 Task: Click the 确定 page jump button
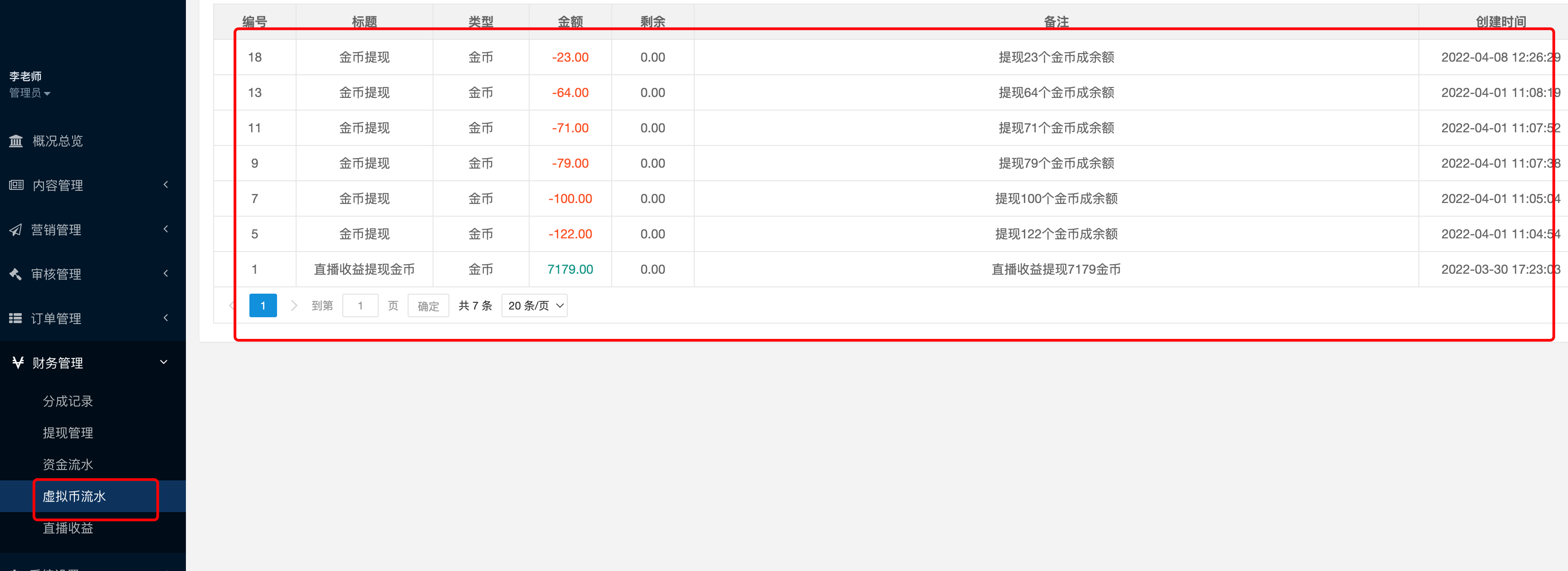(x=428, y=306)
